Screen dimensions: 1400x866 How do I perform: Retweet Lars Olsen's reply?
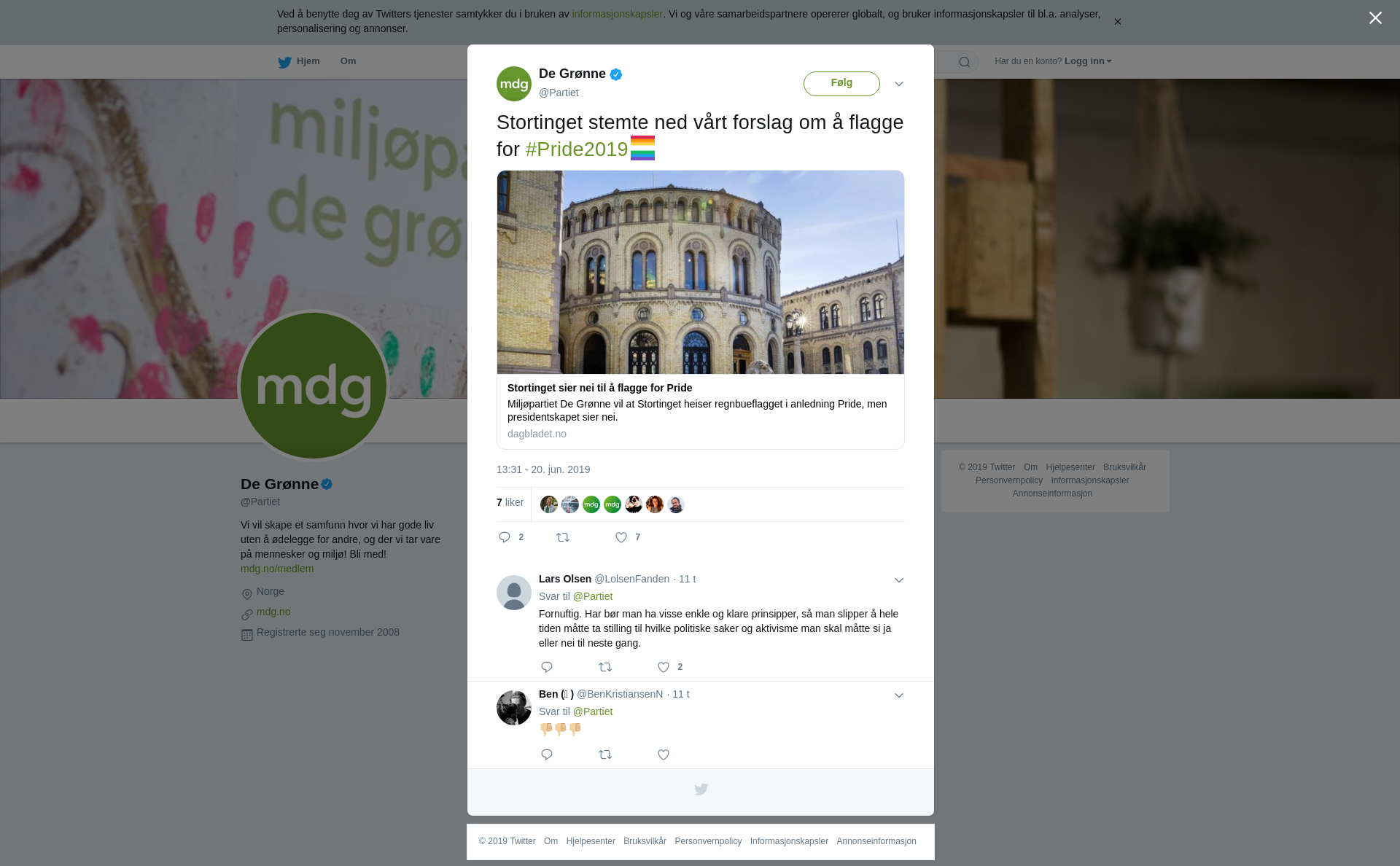(x=605, y=667)
